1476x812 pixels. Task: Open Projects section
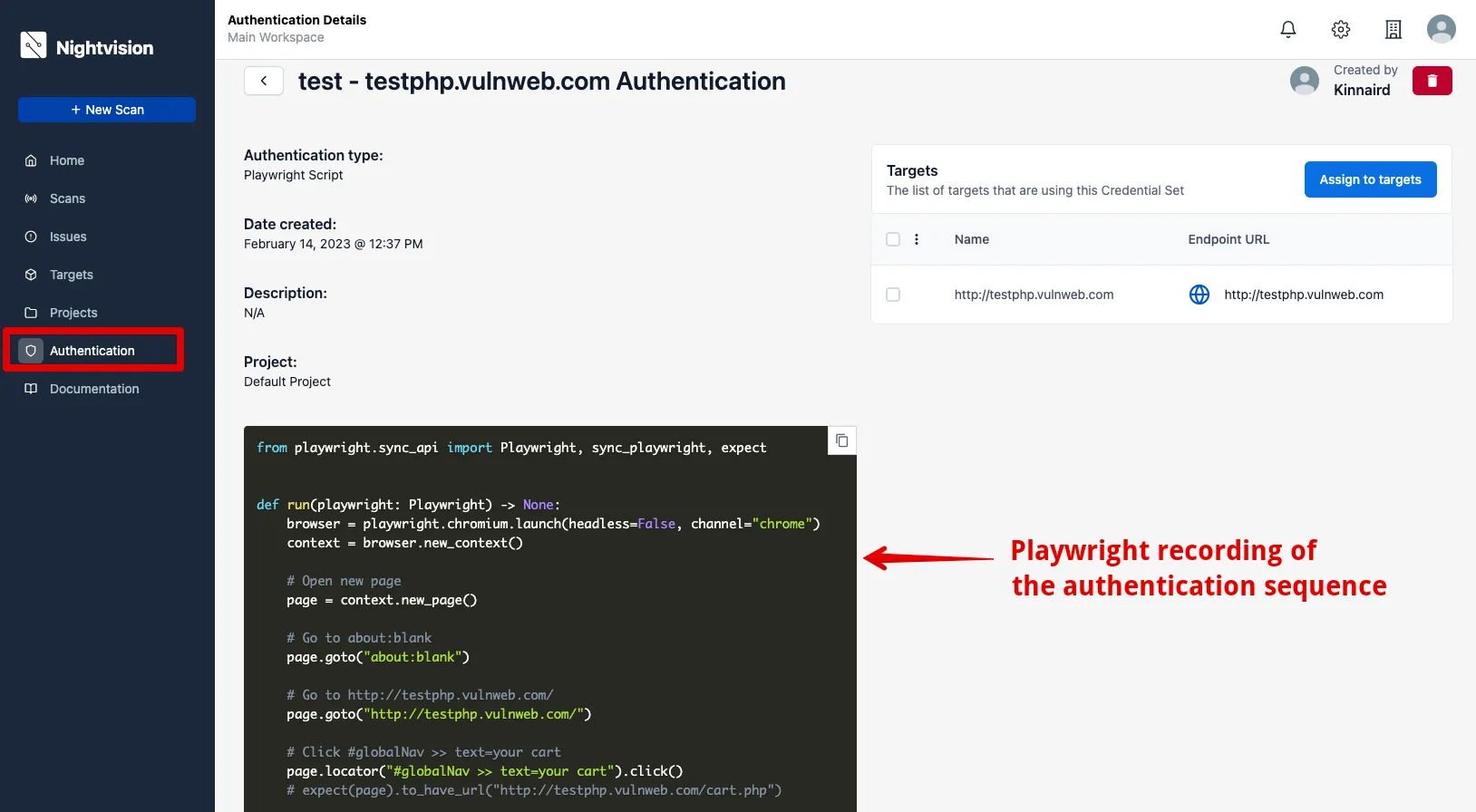(73, 313)
